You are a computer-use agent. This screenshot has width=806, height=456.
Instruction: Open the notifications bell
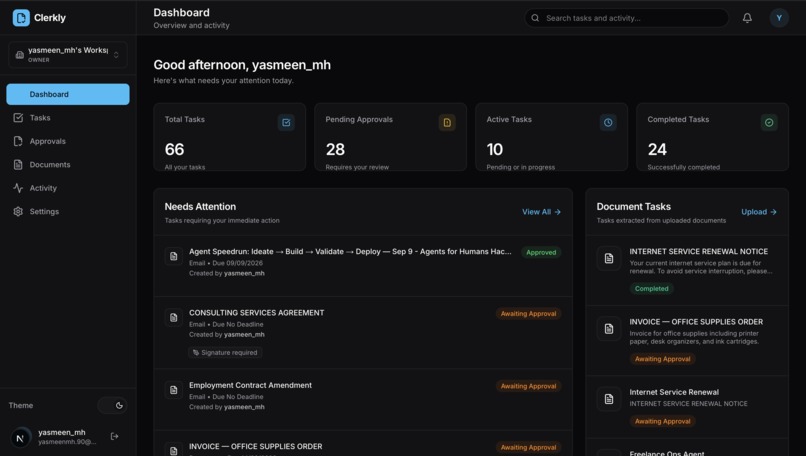pos(747,18)
